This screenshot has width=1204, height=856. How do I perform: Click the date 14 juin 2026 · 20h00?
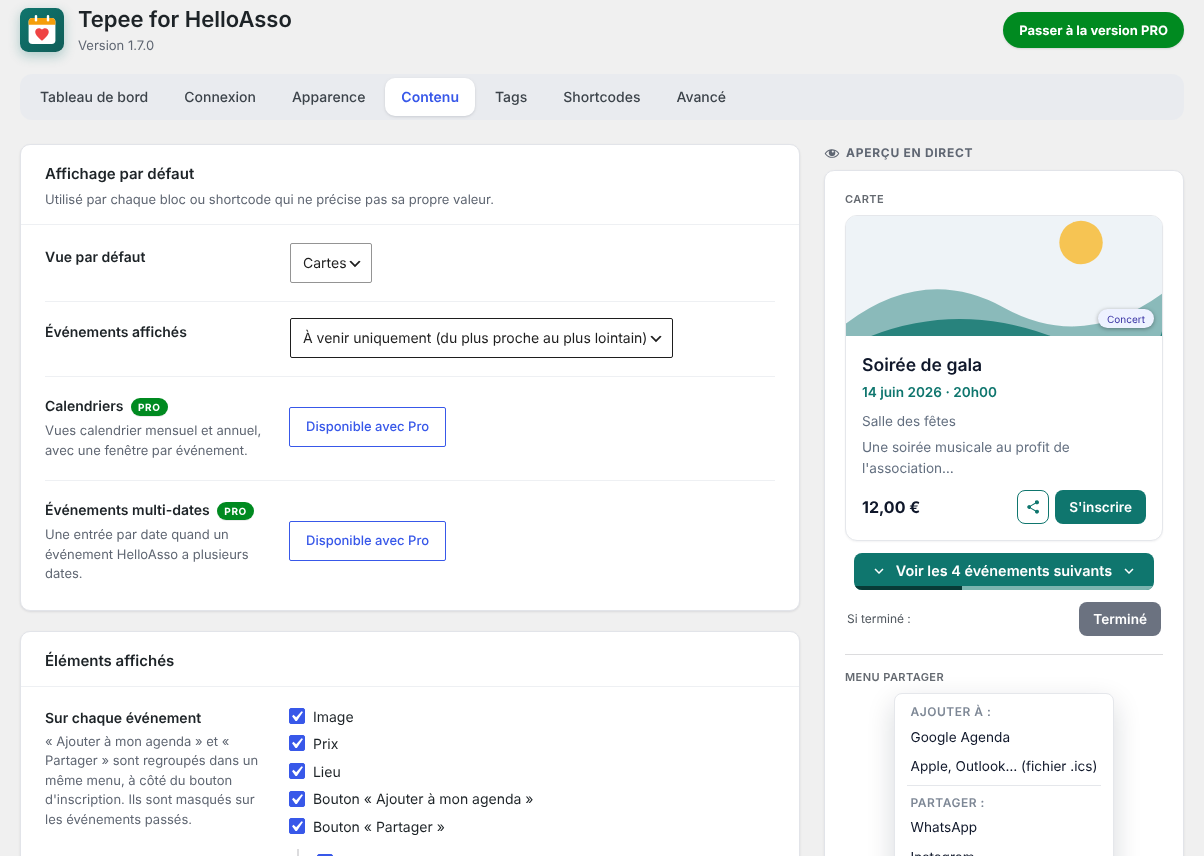(929, 392)
